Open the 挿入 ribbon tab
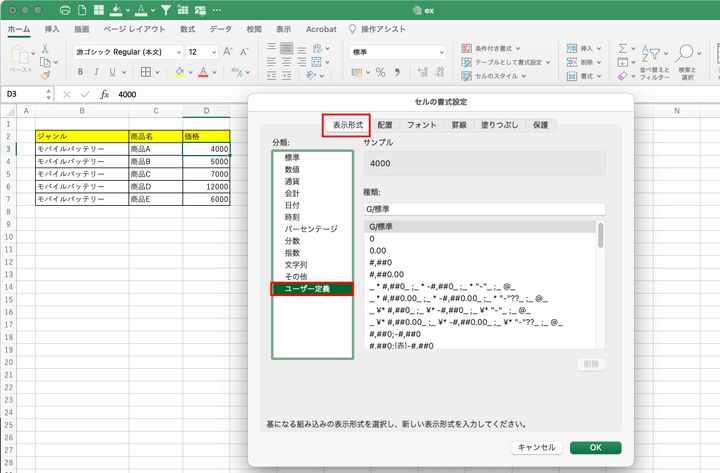Screen dimensions: 720x473 tap(52, 30)
